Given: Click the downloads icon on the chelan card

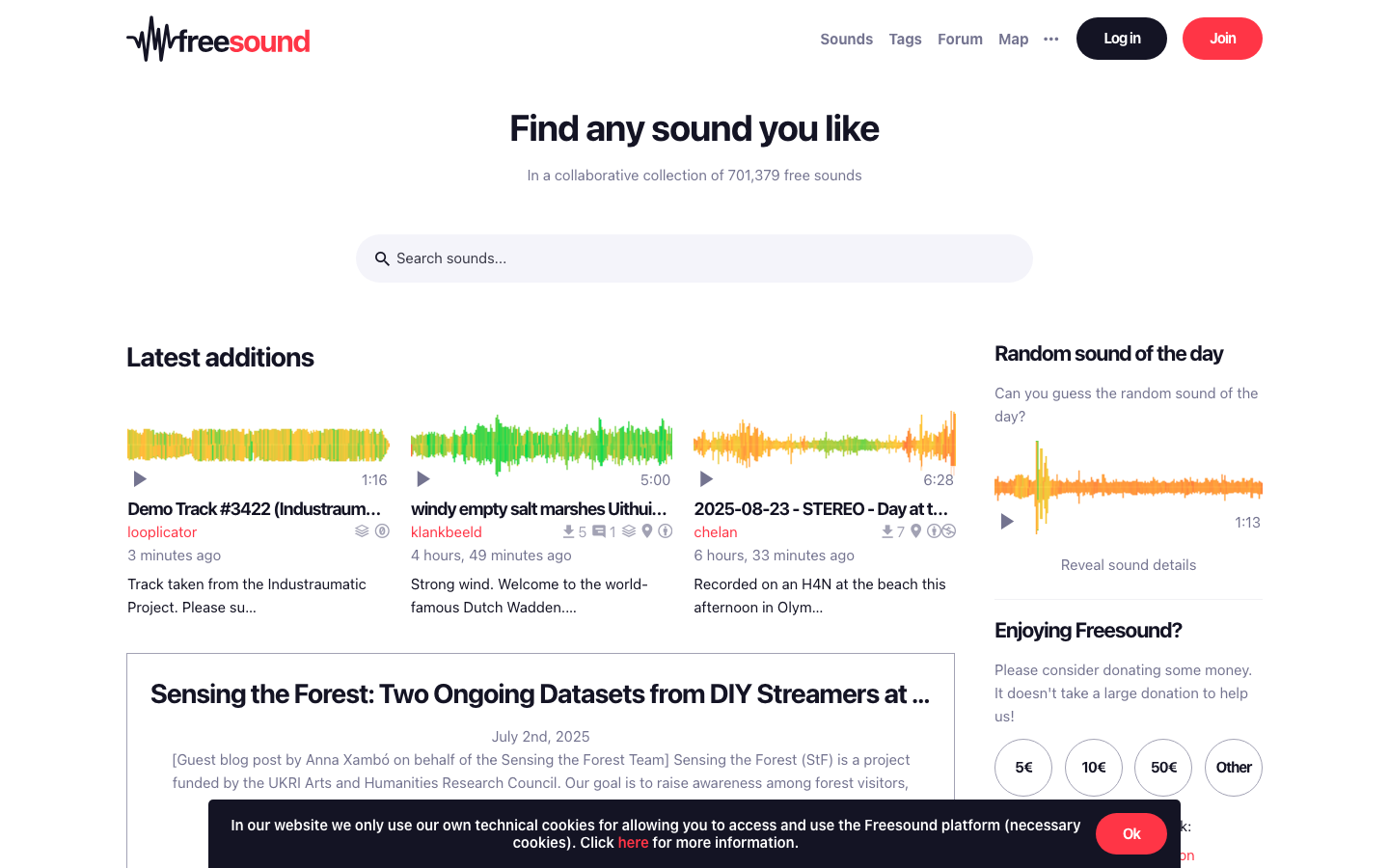Looking at the screenshot, I should pos(887,531).
